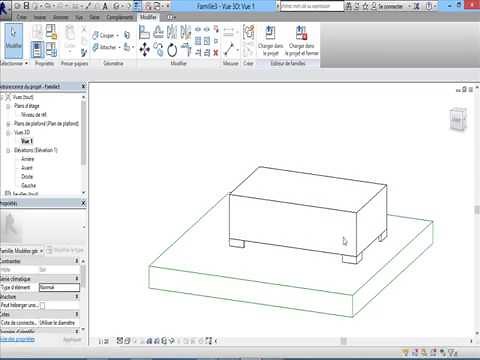Viewport: 480px width, 360px height.
Task: Open the Vue ribbon tab
Action: (79, 17)
